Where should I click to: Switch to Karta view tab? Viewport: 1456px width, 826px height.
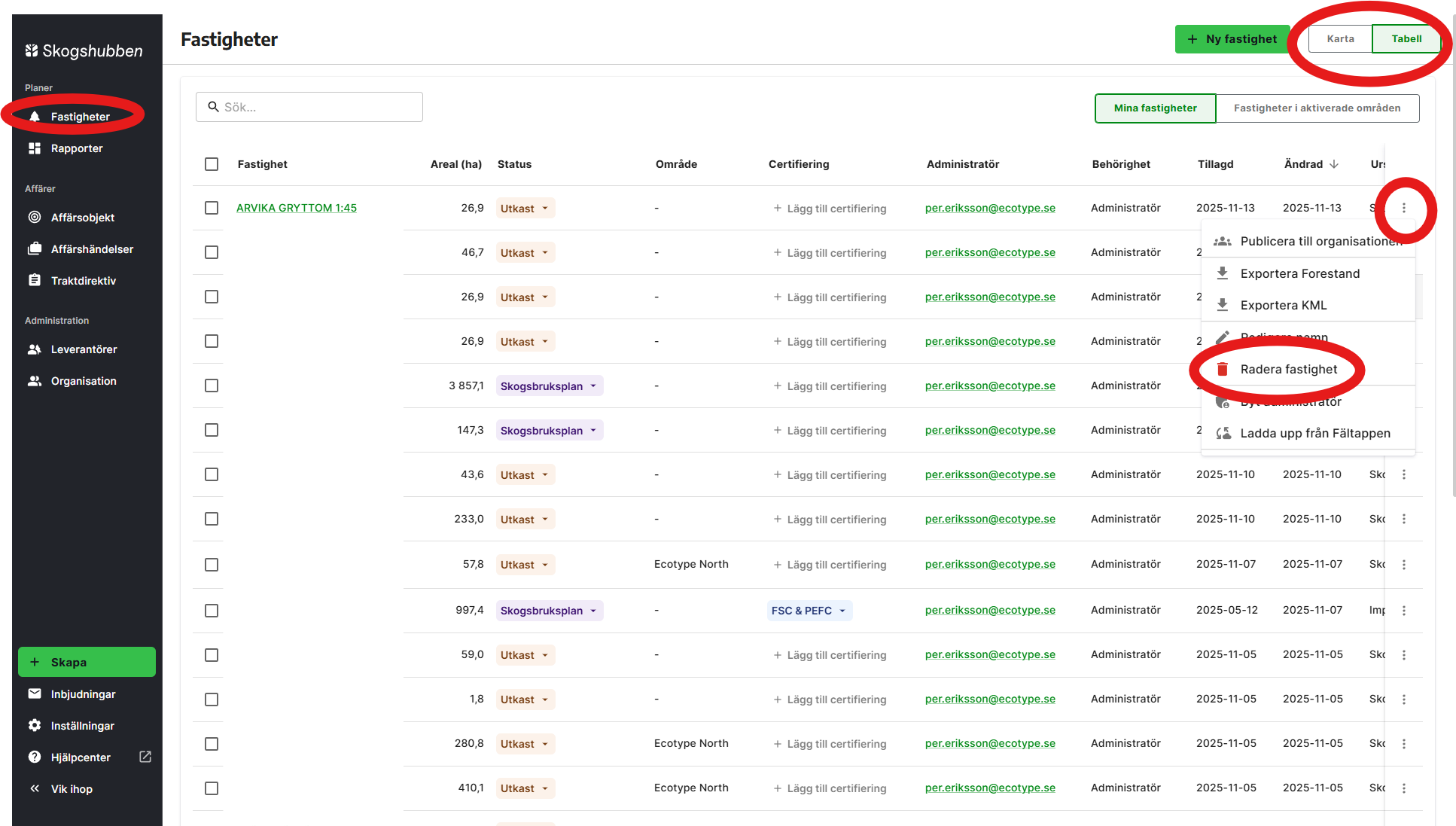coord(1340,39)
